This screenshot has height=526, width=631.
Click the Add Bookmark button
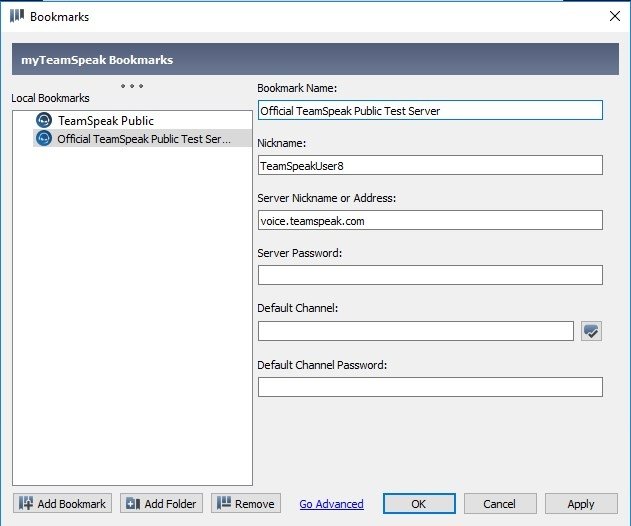click(62, 503)
